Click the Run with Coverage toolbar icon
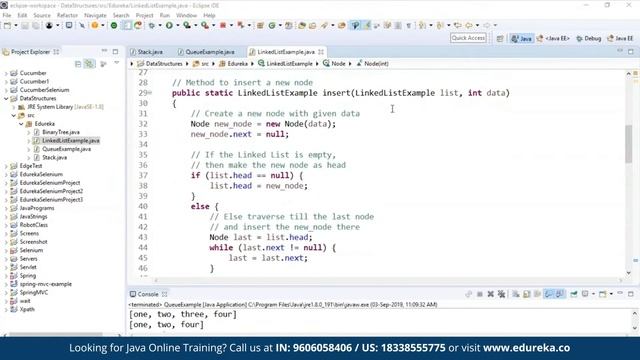 (x=187, y=25)
